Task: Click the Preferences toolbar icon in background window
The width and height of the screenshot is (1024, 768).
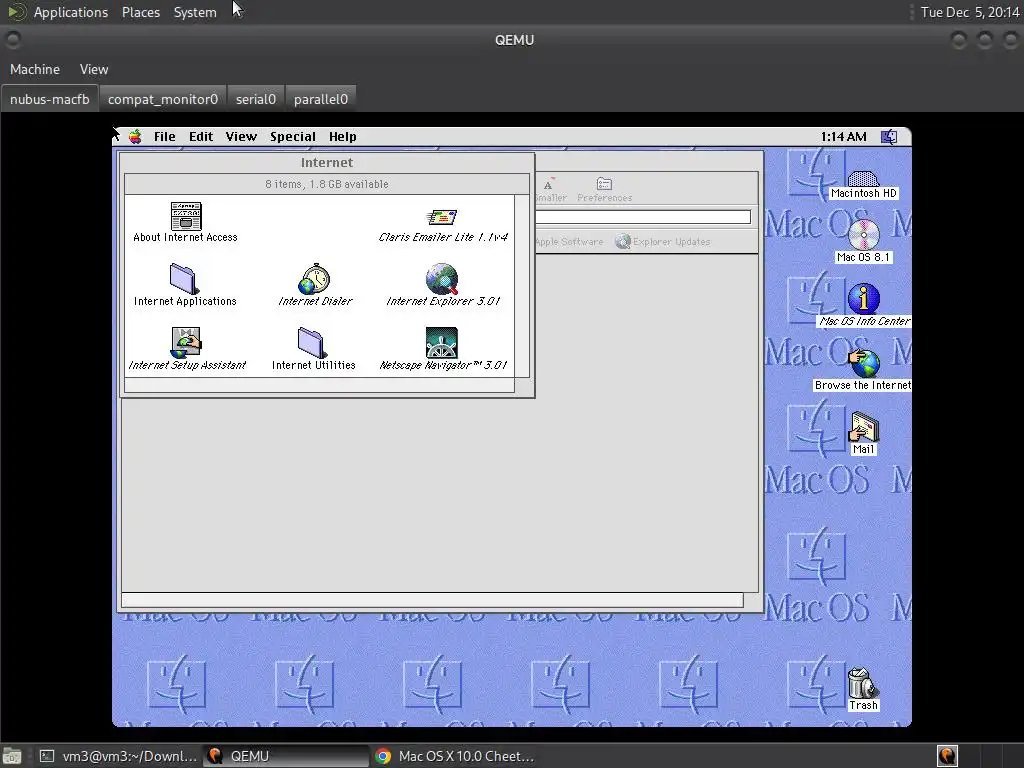Action: [604, 189]
